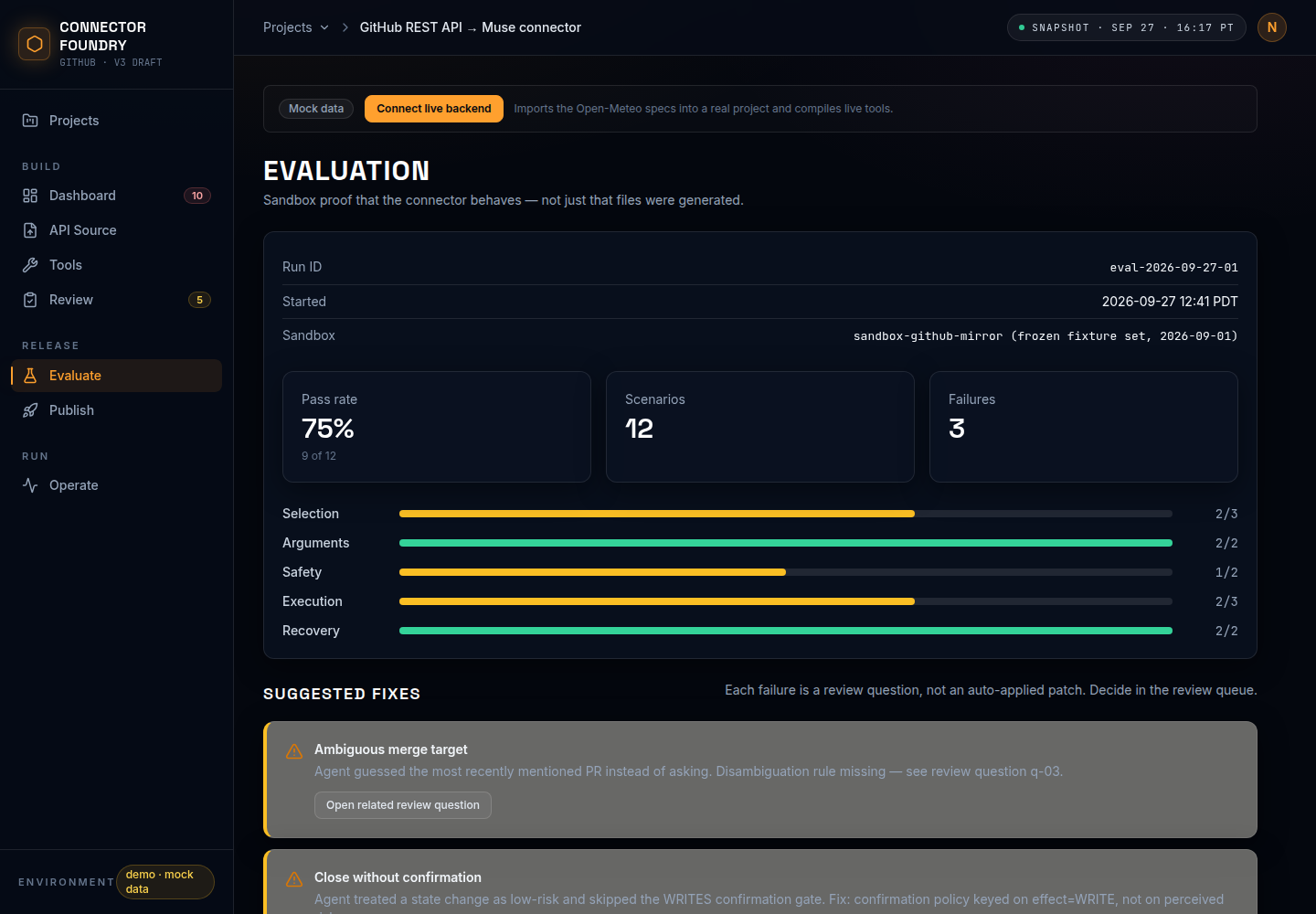Screen dimensions: 1316x914
Task: Click started time 2026-09-27 12:41 PDT
Action: 1170,302
